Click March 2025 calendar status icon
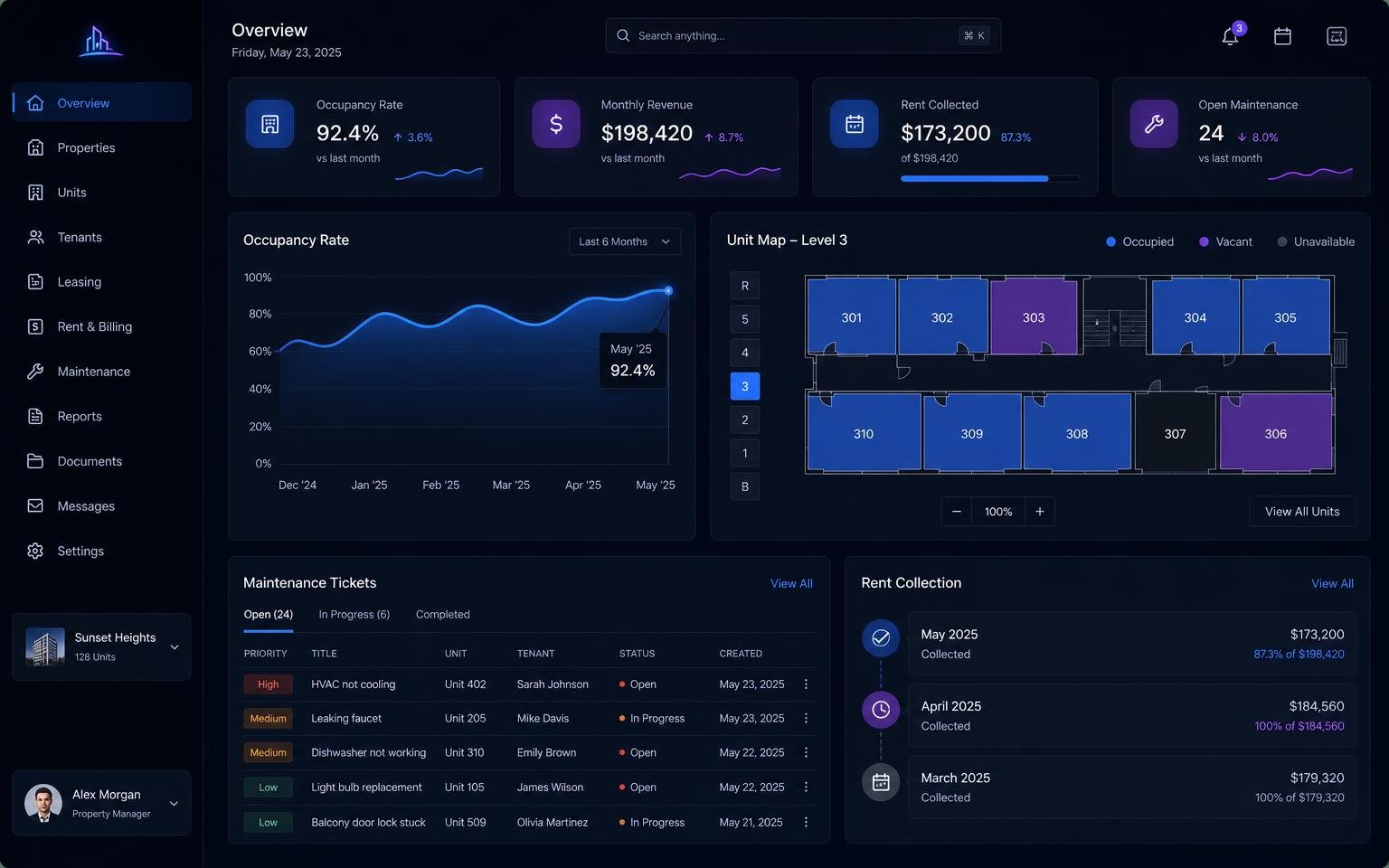Image resolution: width=1389 pixels, height=868 pixels. [x=881, y=782]
